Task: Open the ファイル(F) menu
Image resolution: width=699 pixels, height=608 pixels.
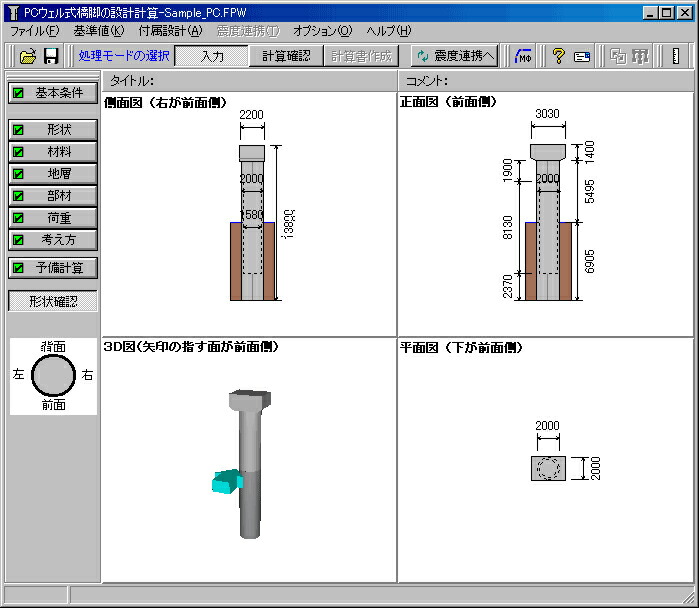Action: click(x=34, y=31)
